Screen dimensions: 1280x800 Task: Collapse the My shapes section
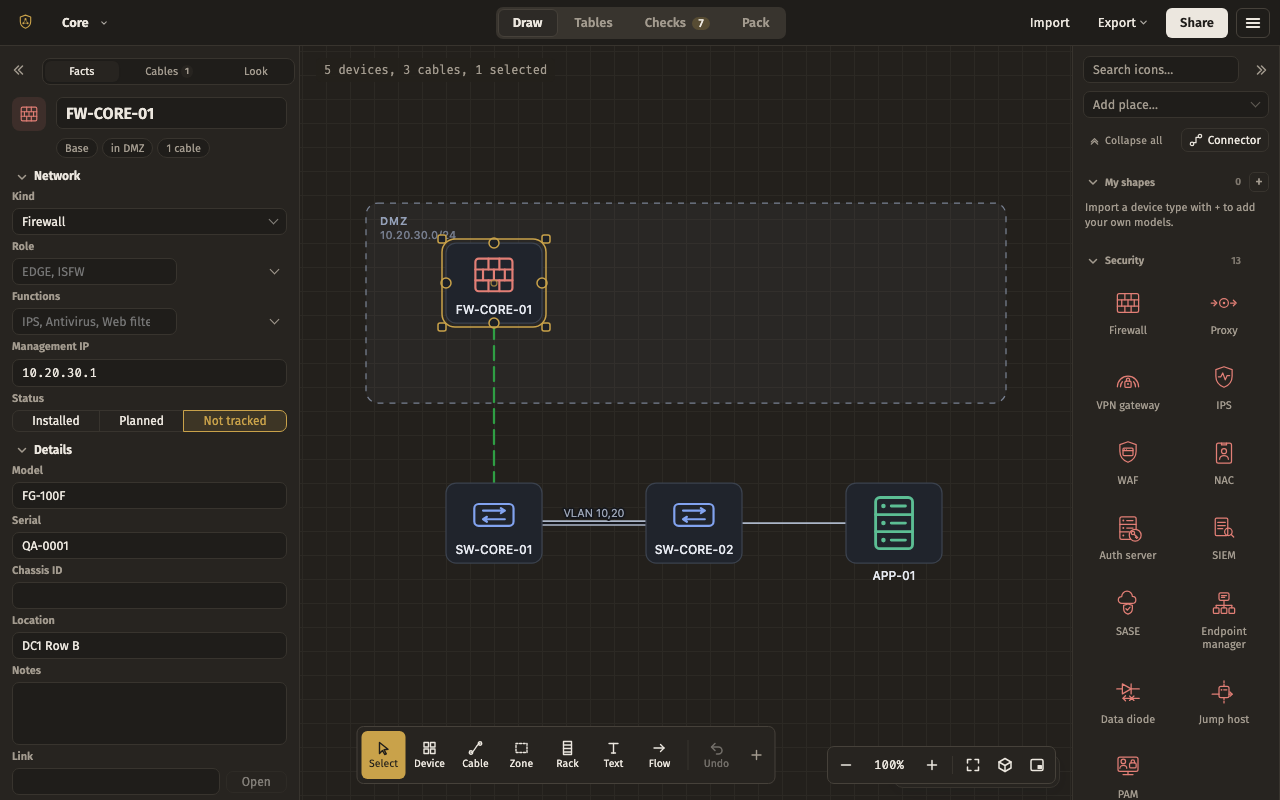click(1122, 182)
